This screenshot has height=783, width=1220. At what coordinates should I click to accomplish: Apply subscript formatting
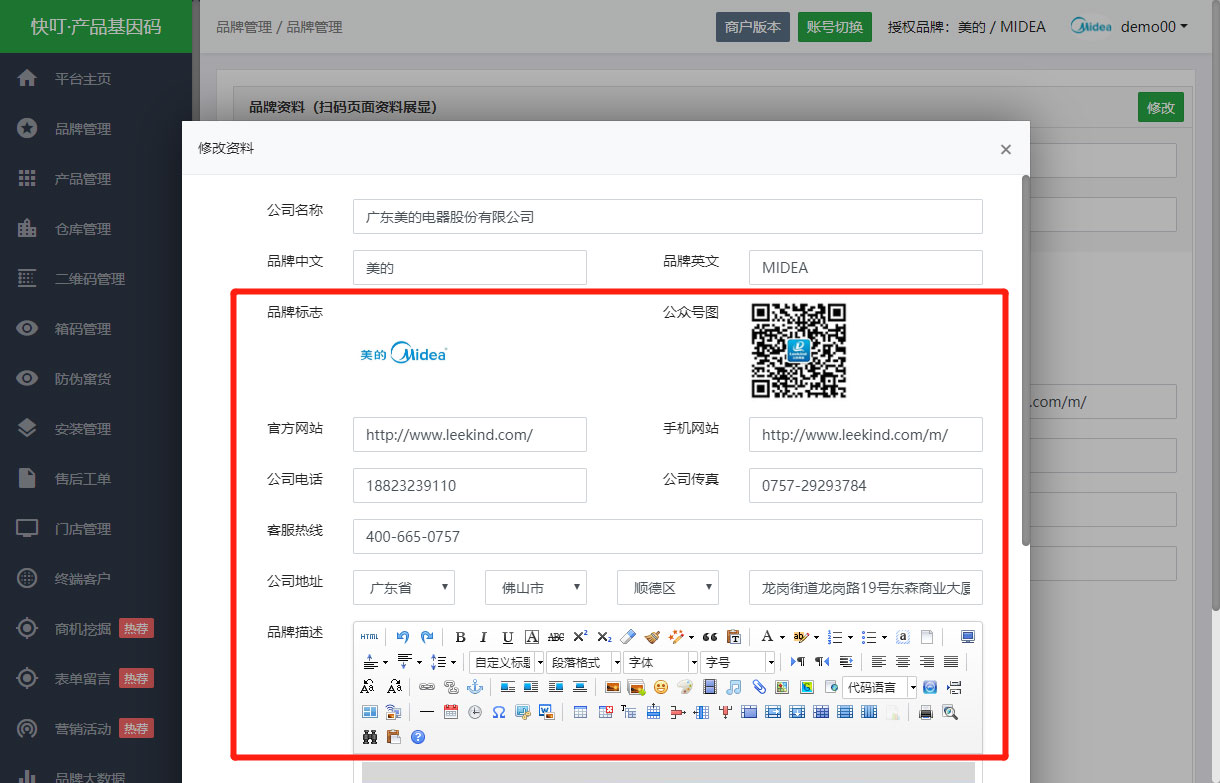pyautogui.click(x=604, y=637)
